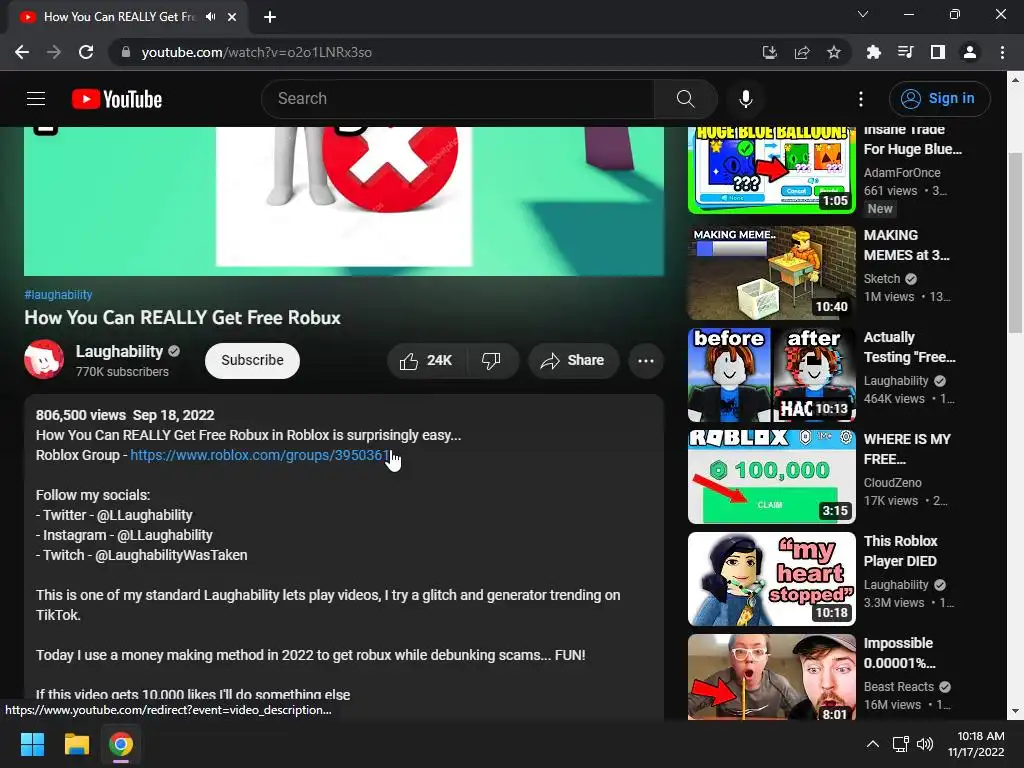Click the youtube.com address bar URL
1024x768 pixels.
(x=257, y=52)
